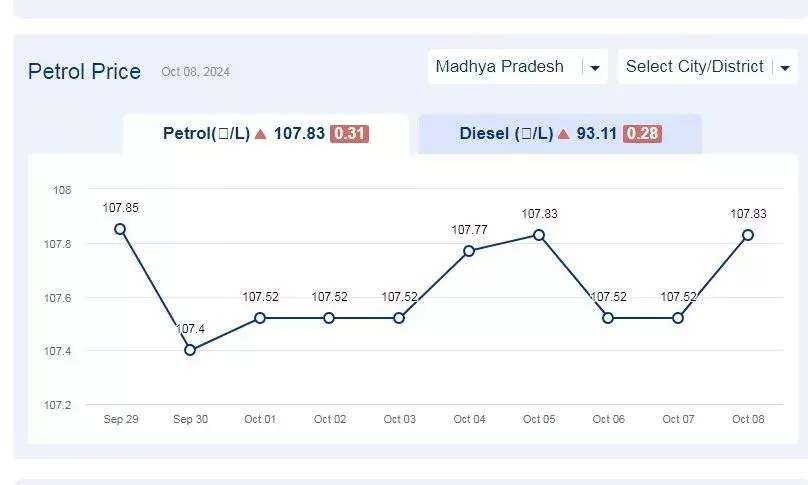Click the Petrol Price heading
Image resolution: width=808 pixels, height=485 pixels.
click(85, 71)
